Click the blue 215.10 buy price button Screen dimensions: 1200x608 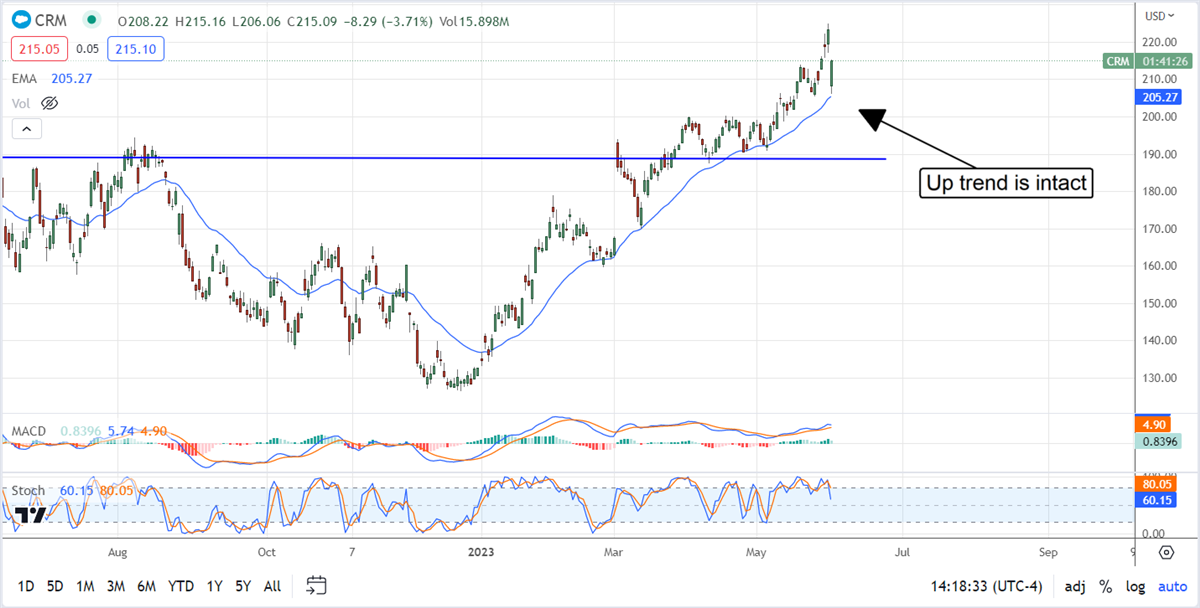137,48
